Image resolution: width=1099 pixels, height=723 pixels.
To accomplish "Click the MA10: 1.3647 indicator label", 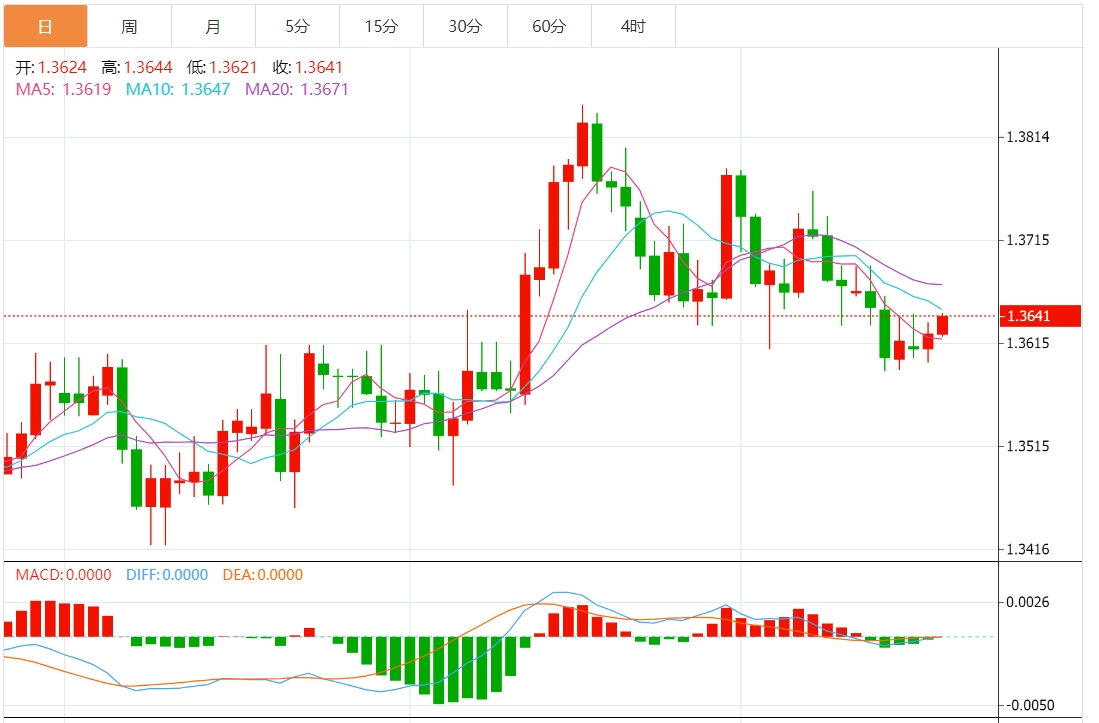I will [x=178, y=89].
